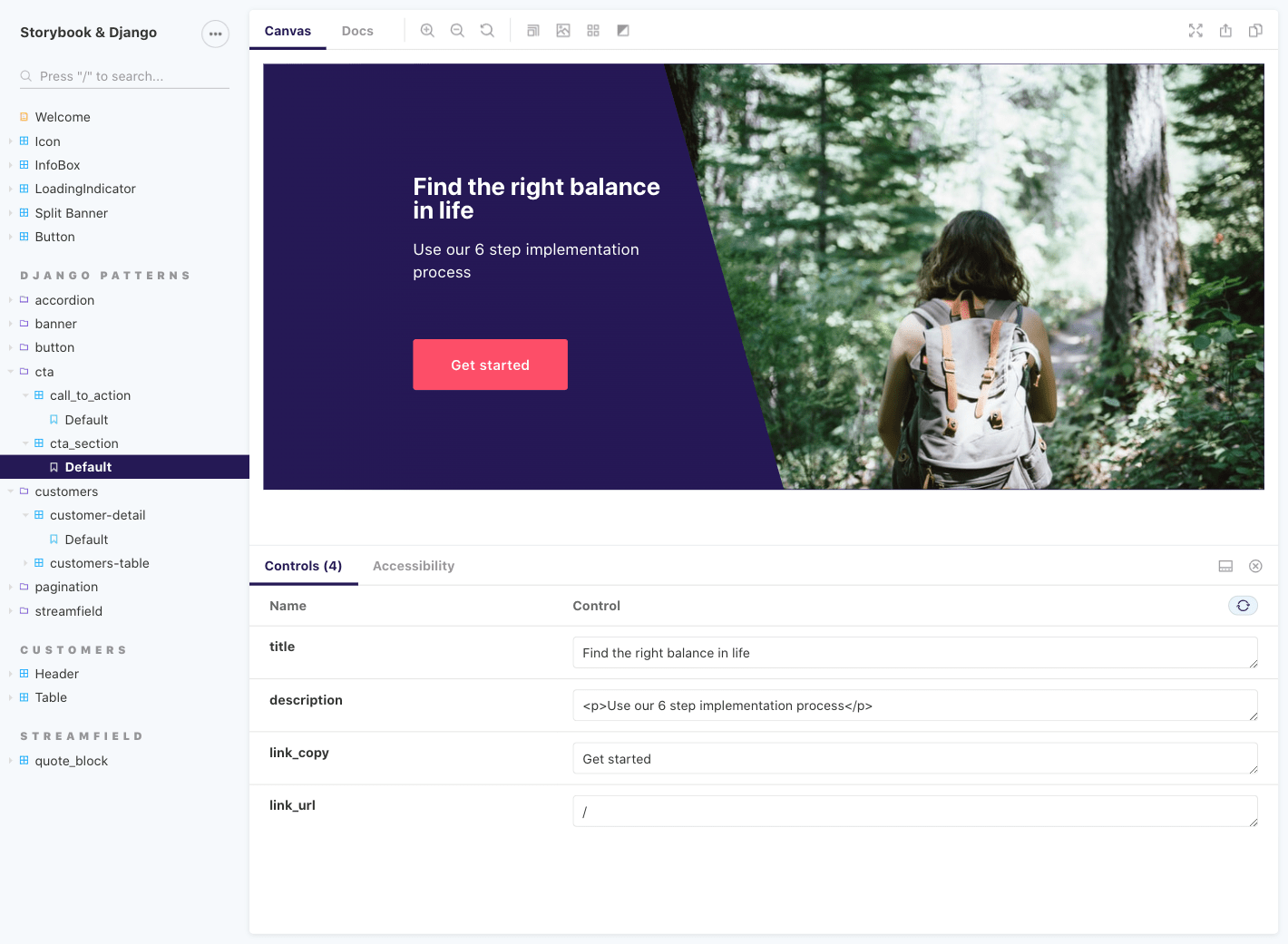Screen dimensions: 1288x944
Task: Click the selected Default bookmark icon
Action: (x=54, y=467)
